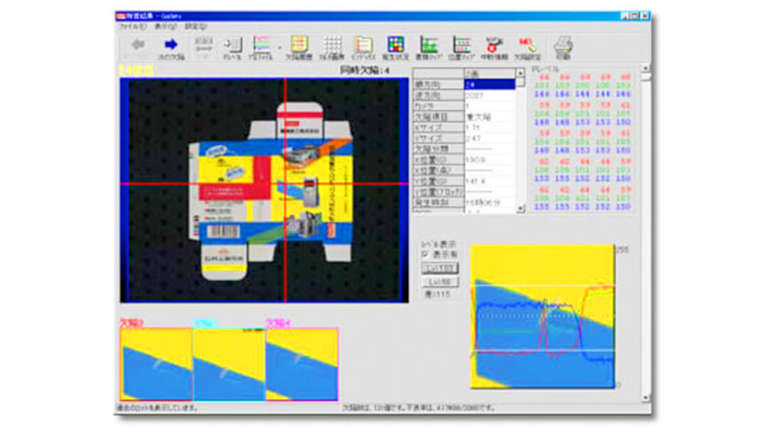Image resolution: width=770 pixels, height=430 pixels.
Task: Open dropdown arrow beside the profile icon
Action: pos(279,48)
